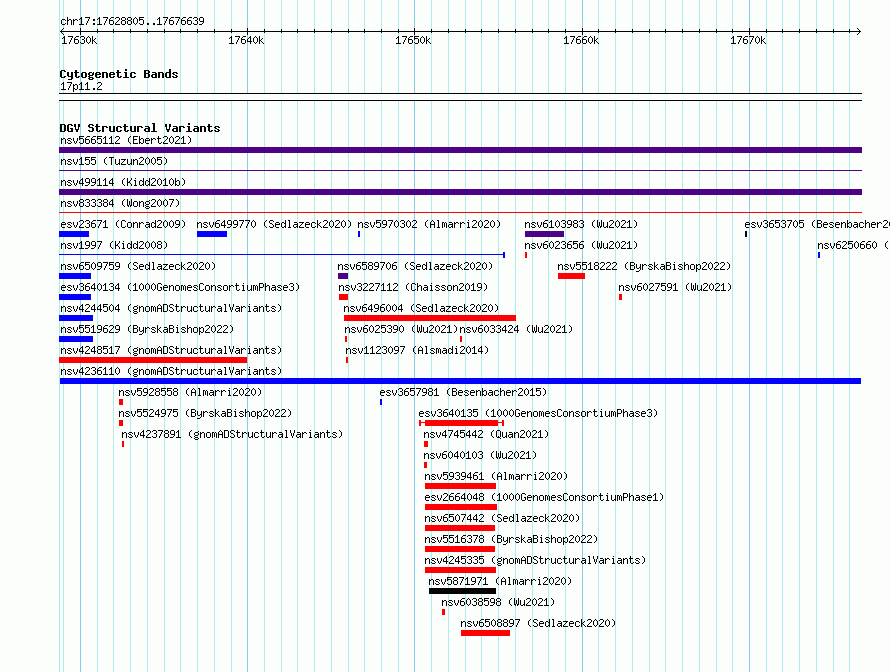Select the red bar under esv2664048
This screenshot has height=672, width=890.
click(x=461, y=507)
